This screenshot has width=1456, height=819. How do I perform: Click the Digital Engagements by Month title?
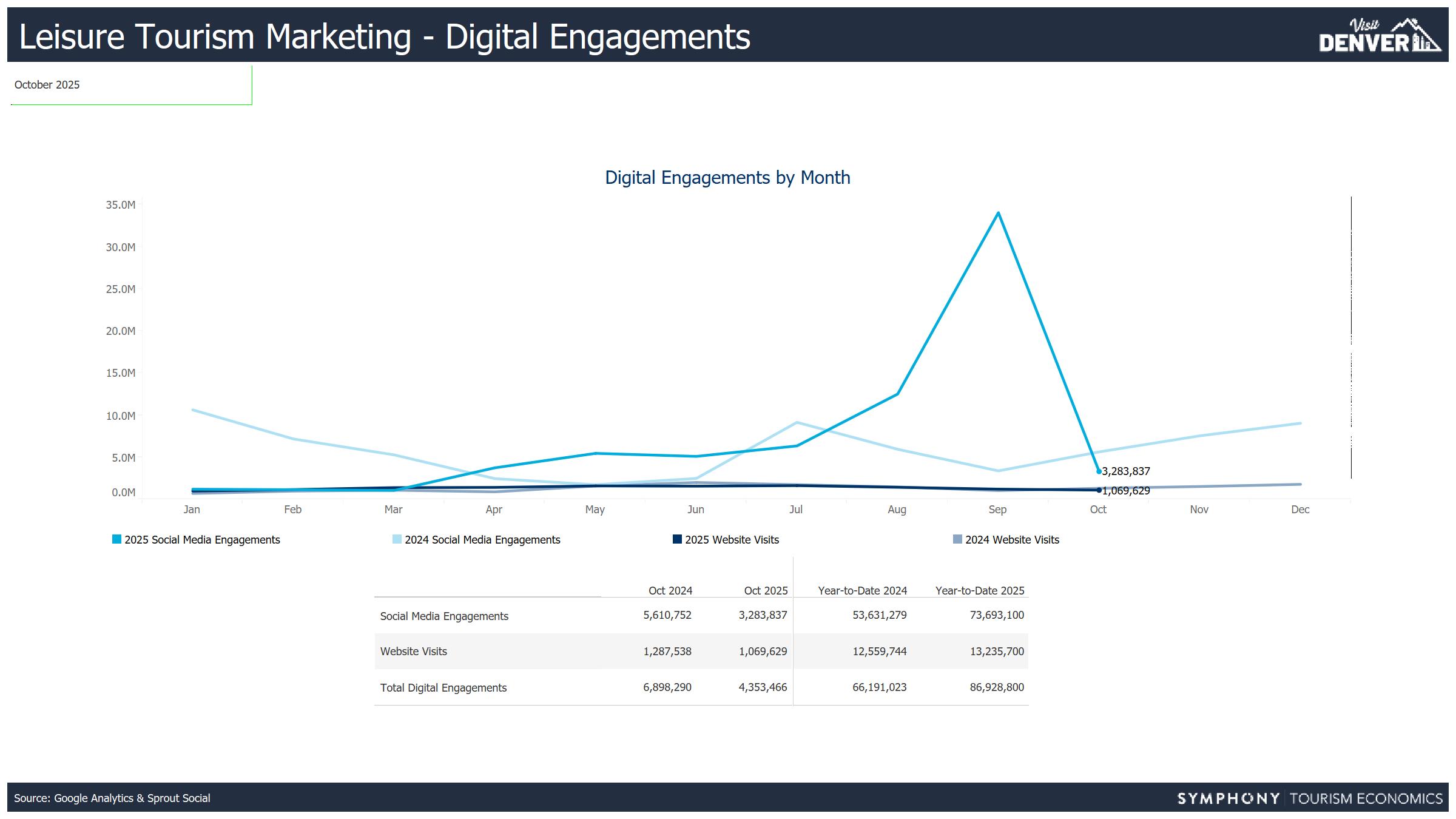coord(727,178)
